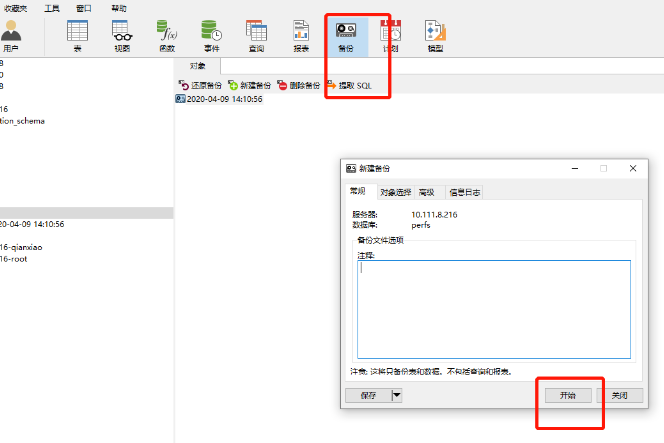Click the 开始 (Start) button

point(568,396)
